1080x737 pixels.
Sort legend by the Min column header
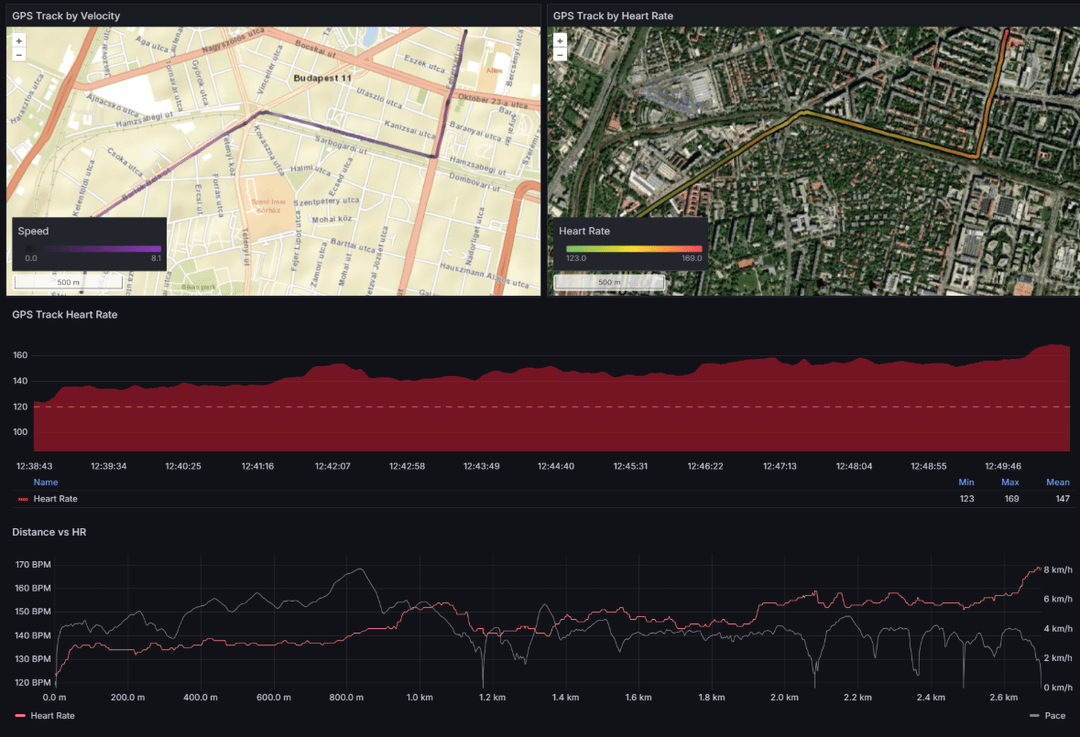click(x=965, y=482)
